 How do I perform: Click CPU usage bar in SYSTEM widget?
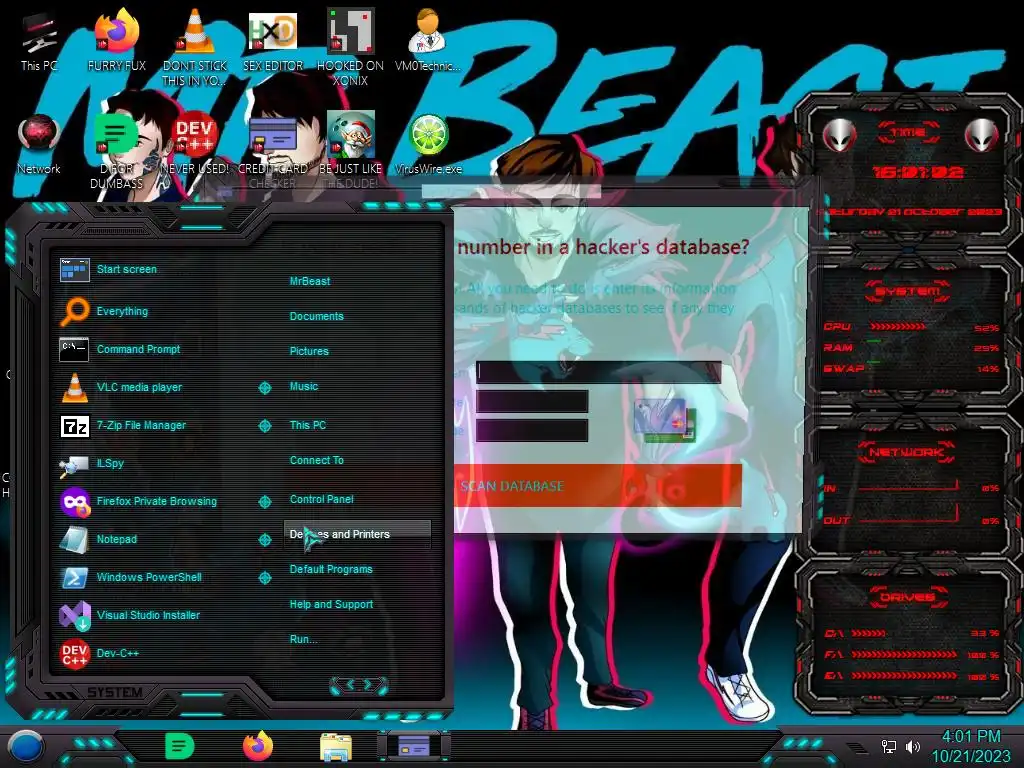[x=897, y=326]
